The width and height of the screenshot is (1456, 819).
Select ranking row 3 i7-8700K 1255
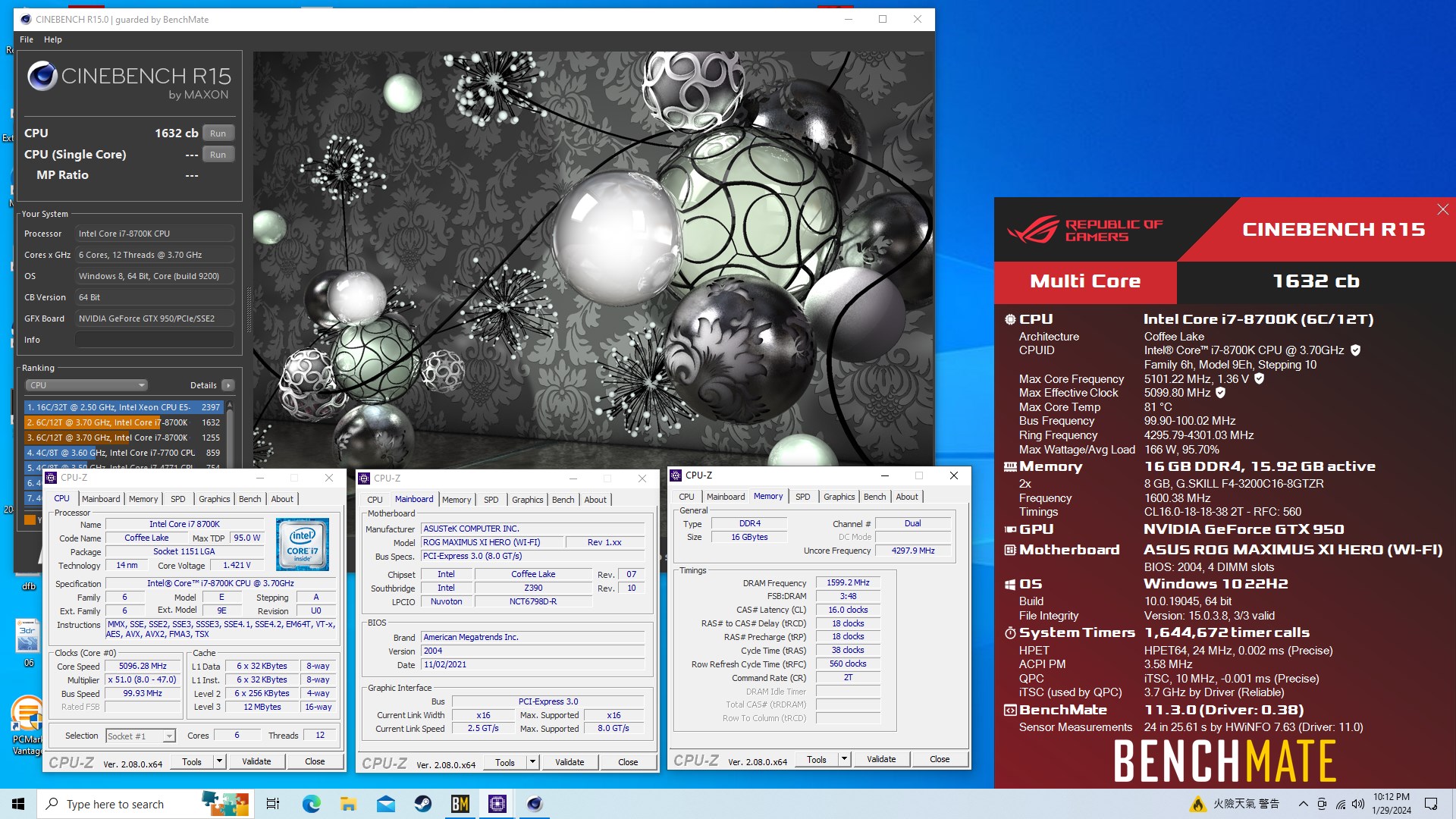coord(124,438)
